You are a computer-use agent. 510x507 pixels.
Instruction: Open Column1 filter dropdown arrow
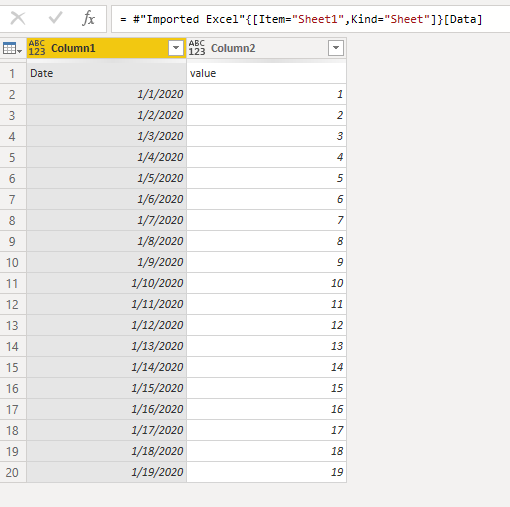176,48
